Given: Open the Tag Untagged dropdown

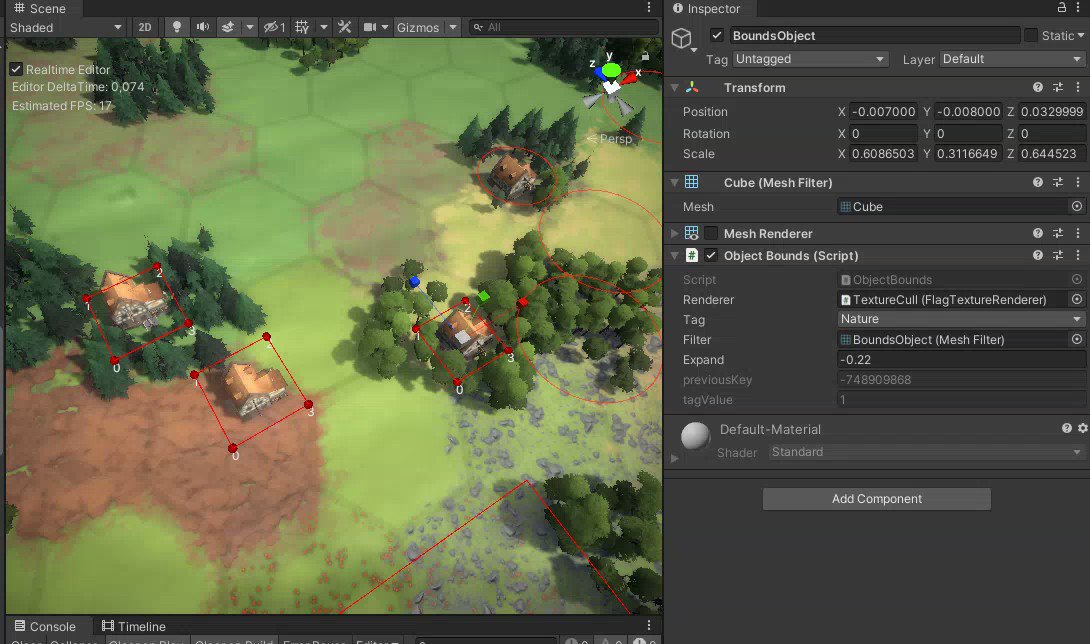Looking at the screenshot, I should pyautogui.click(x=811, y=59).
